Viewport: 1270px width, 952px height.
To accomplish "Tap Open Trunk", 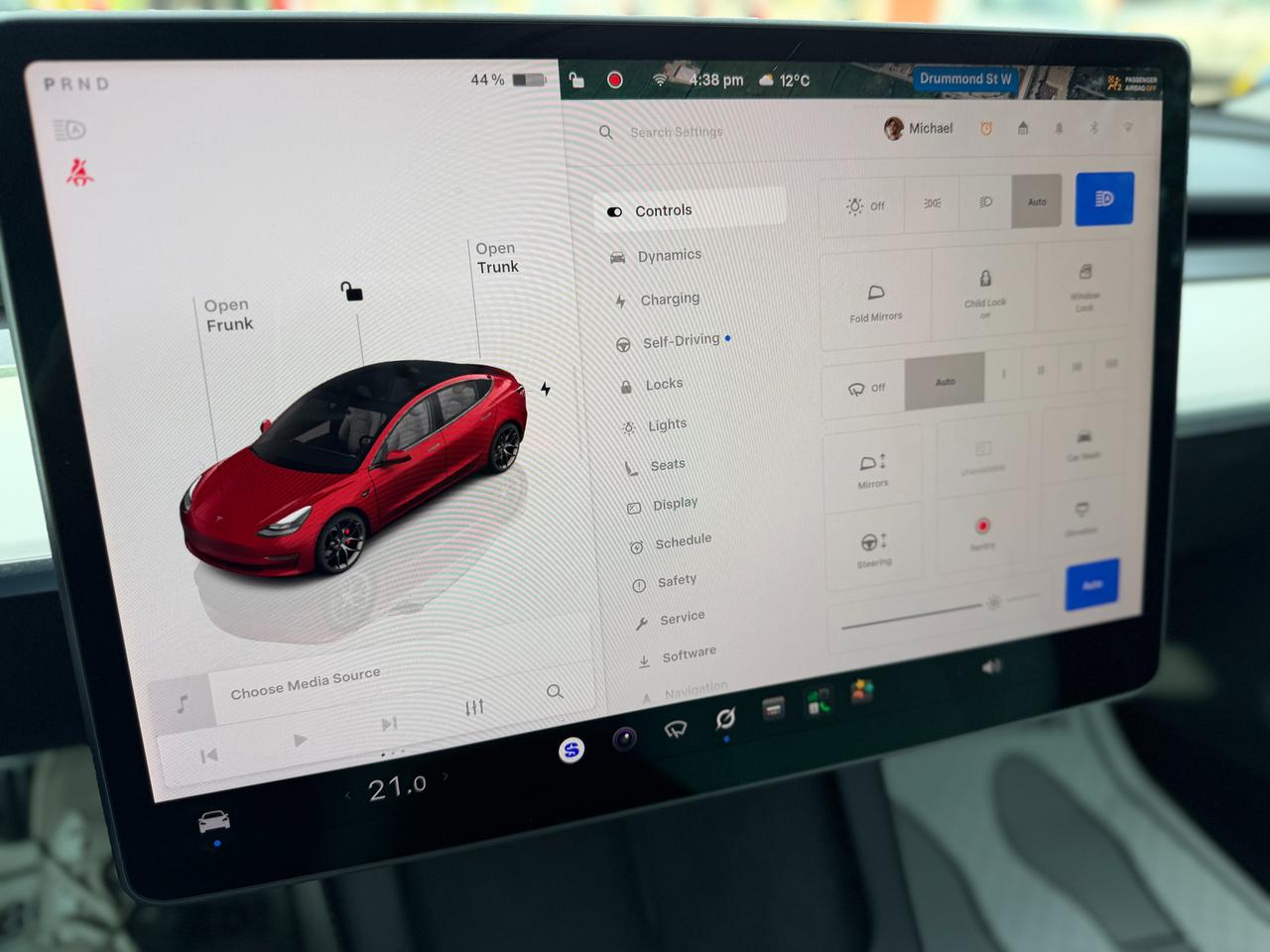I will (497, 258).
